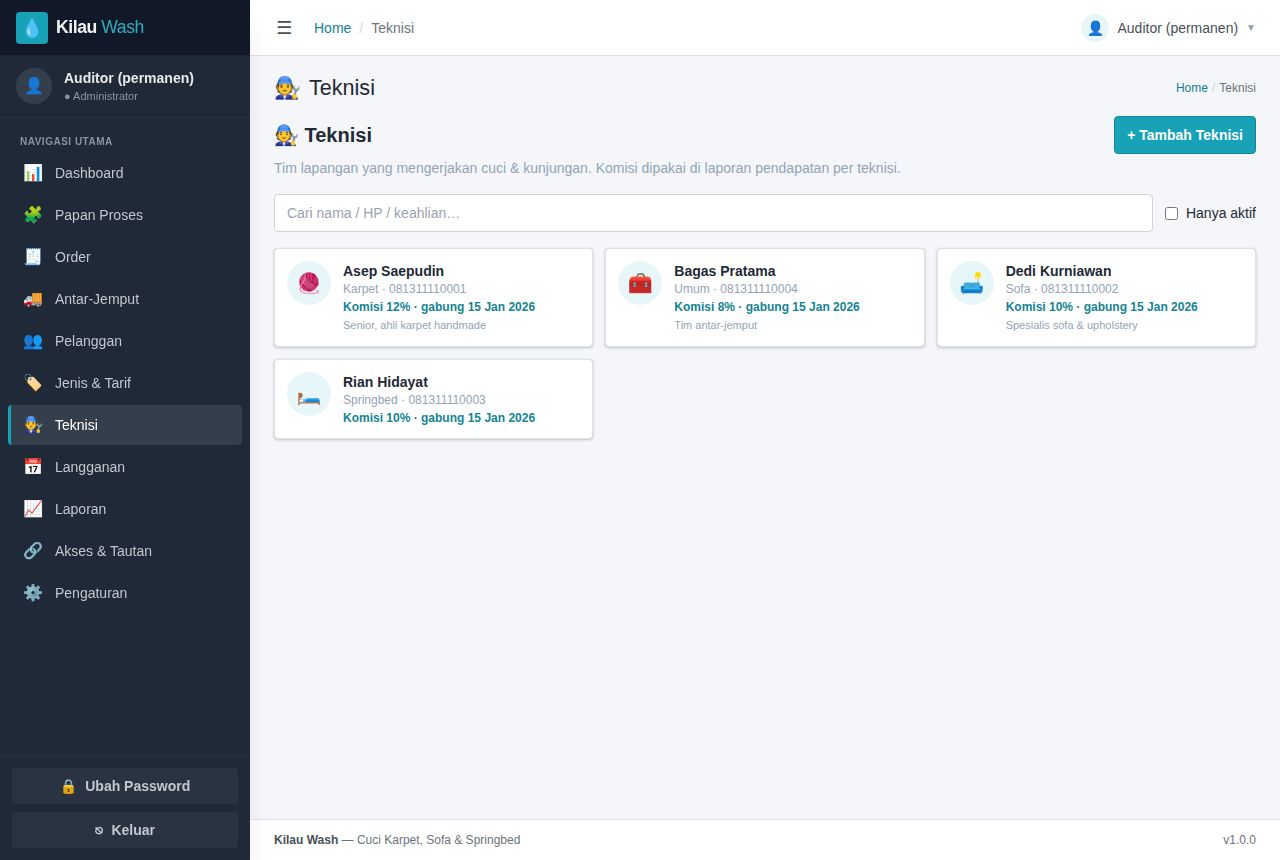The image size is (1280, 860).
Task: Click the Teknisi mechanic icon in sidebar
Action: pyautogui.click(x=33, y=425)
